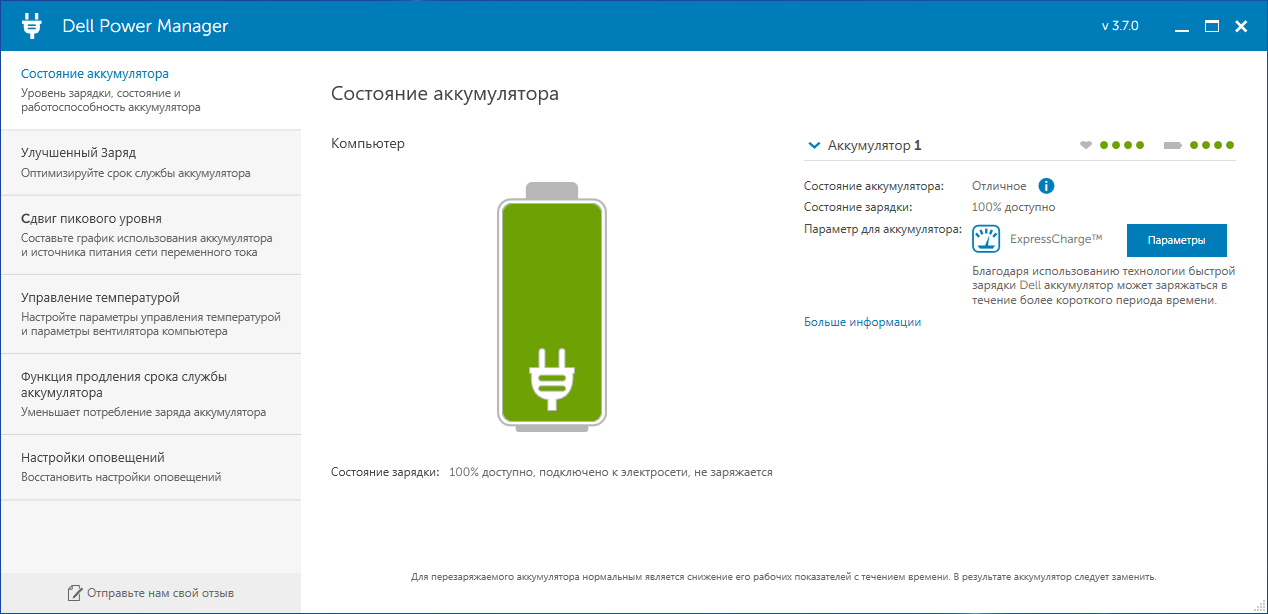Open the Больше информации link
Viewport: 1268px width, 614px height.
point(862,322)
